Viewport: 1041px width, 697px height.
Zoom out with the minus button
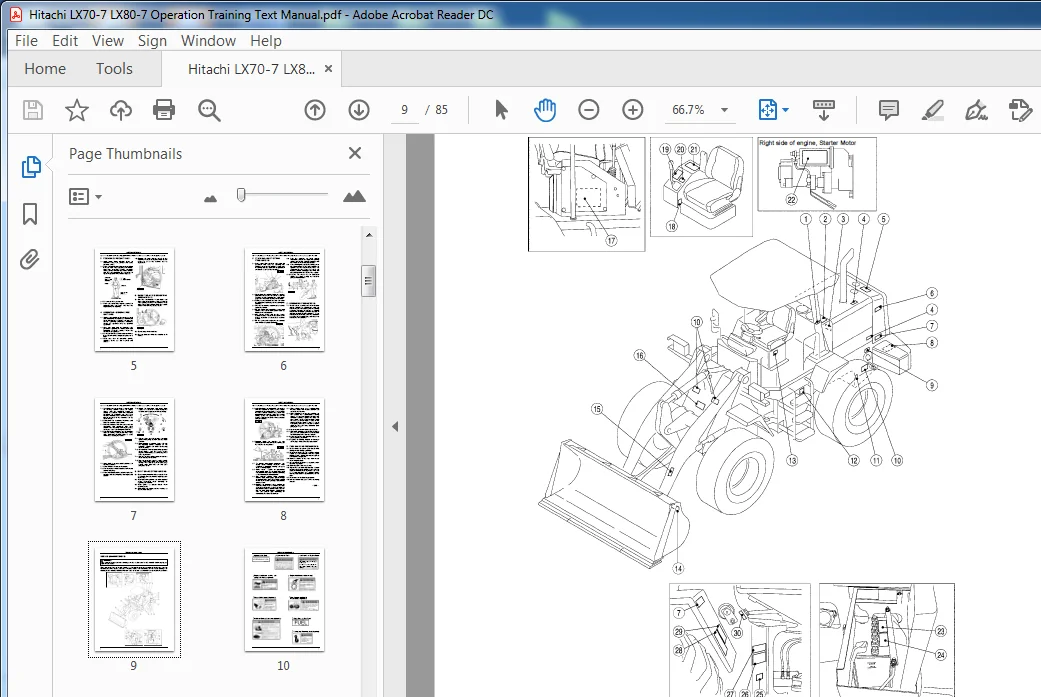pos(588,110)
